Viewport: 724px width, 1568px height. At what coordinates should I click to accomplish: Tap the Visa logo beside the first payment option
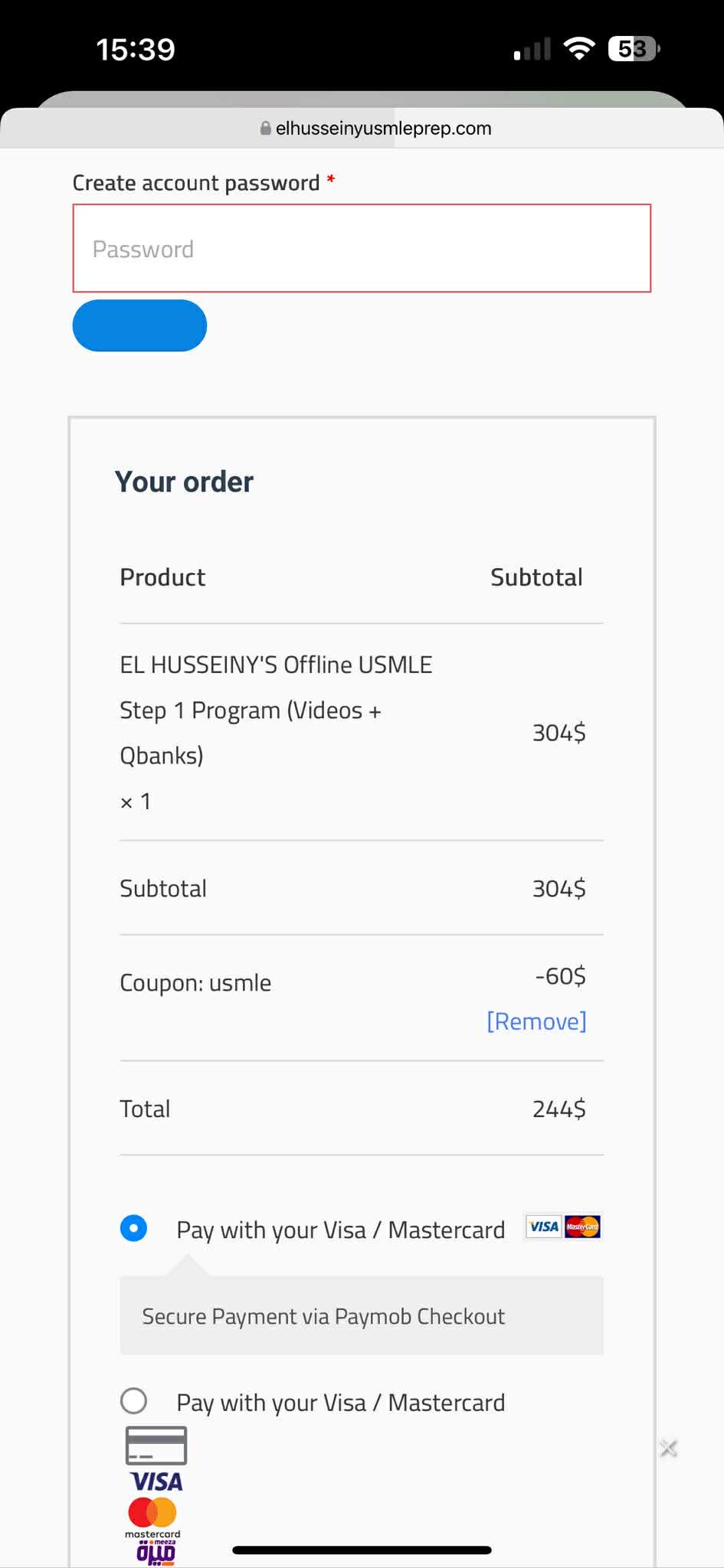point(544,1227)
